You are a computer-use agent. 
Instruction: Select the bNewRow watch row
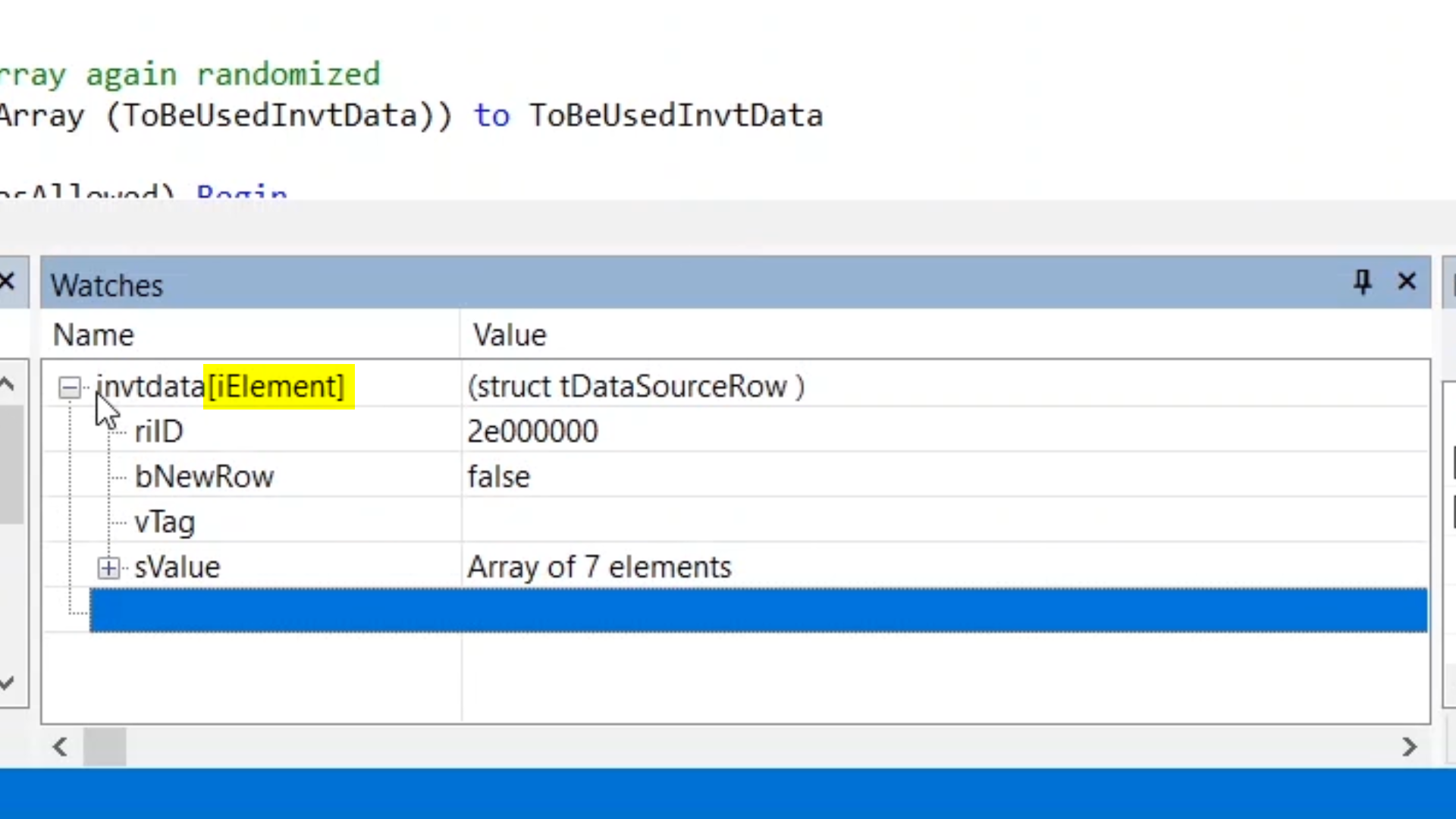203,477
